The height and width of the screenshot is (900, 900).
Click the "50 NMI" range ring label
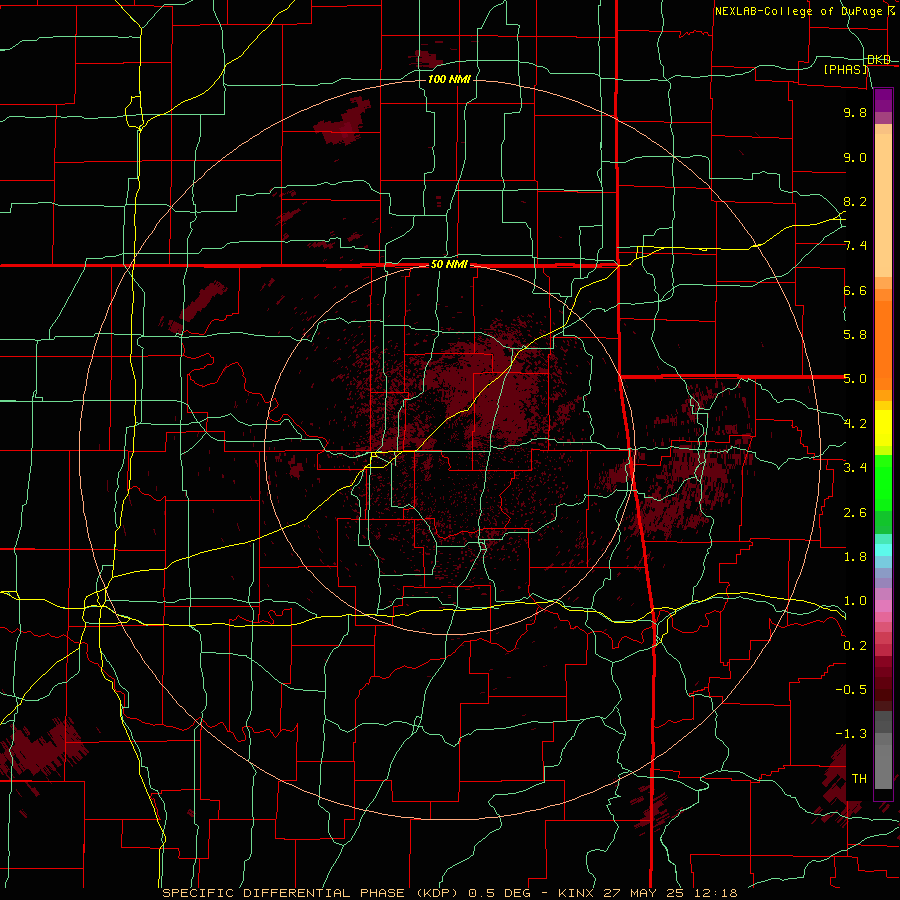point(449,265)
